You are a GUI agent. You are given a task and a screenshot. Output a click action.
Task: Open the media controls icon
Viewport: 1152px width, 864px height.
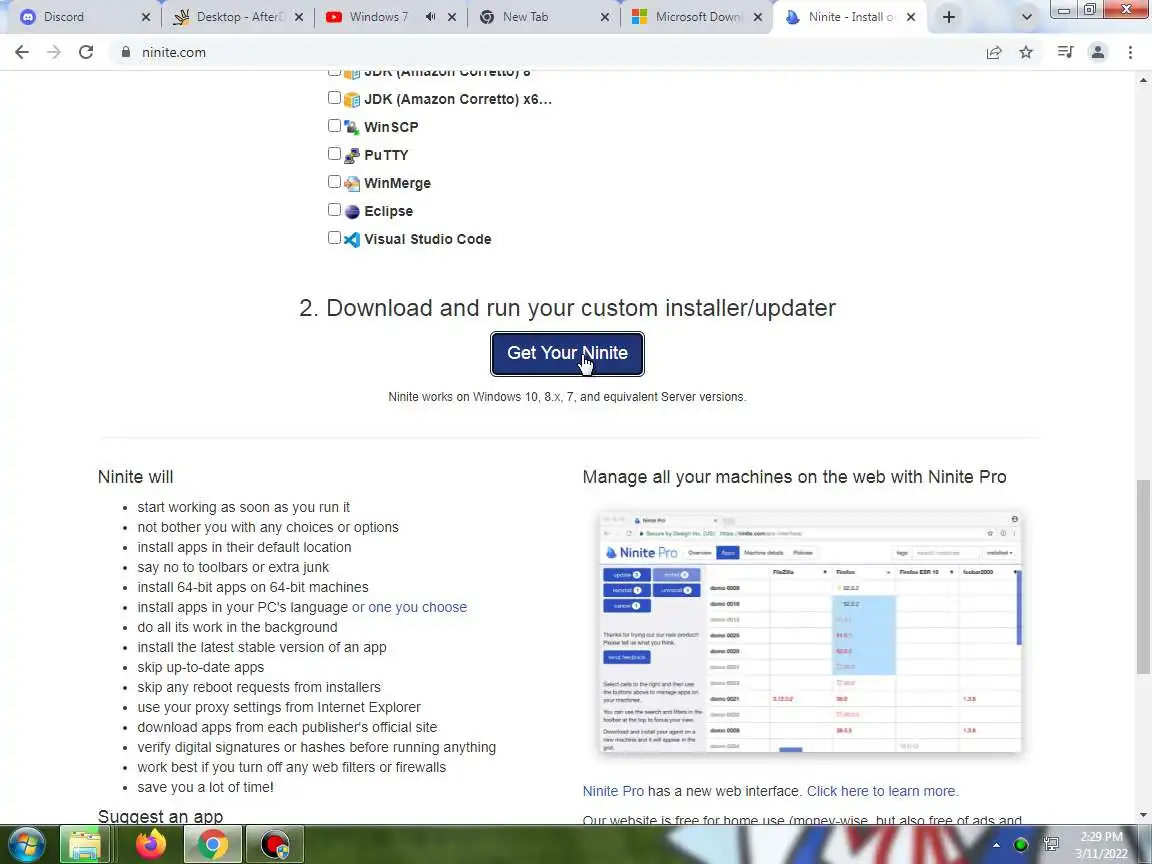pyautogui.click(x=1065, y=52)
